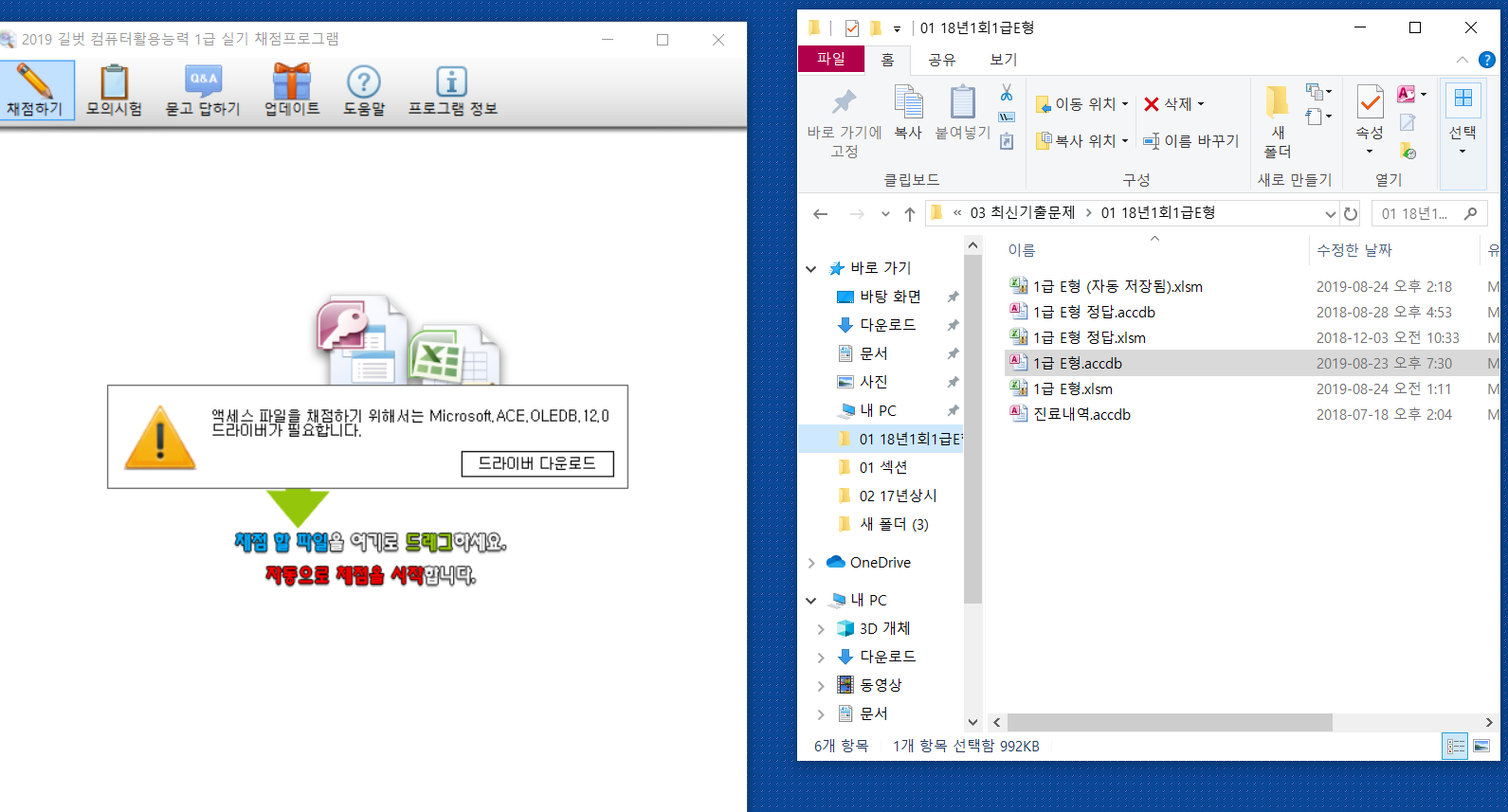Click the 업데이트 gift box icon
Image resolution: width=1508 pixels, height=812 pixels.
point(292,82)
